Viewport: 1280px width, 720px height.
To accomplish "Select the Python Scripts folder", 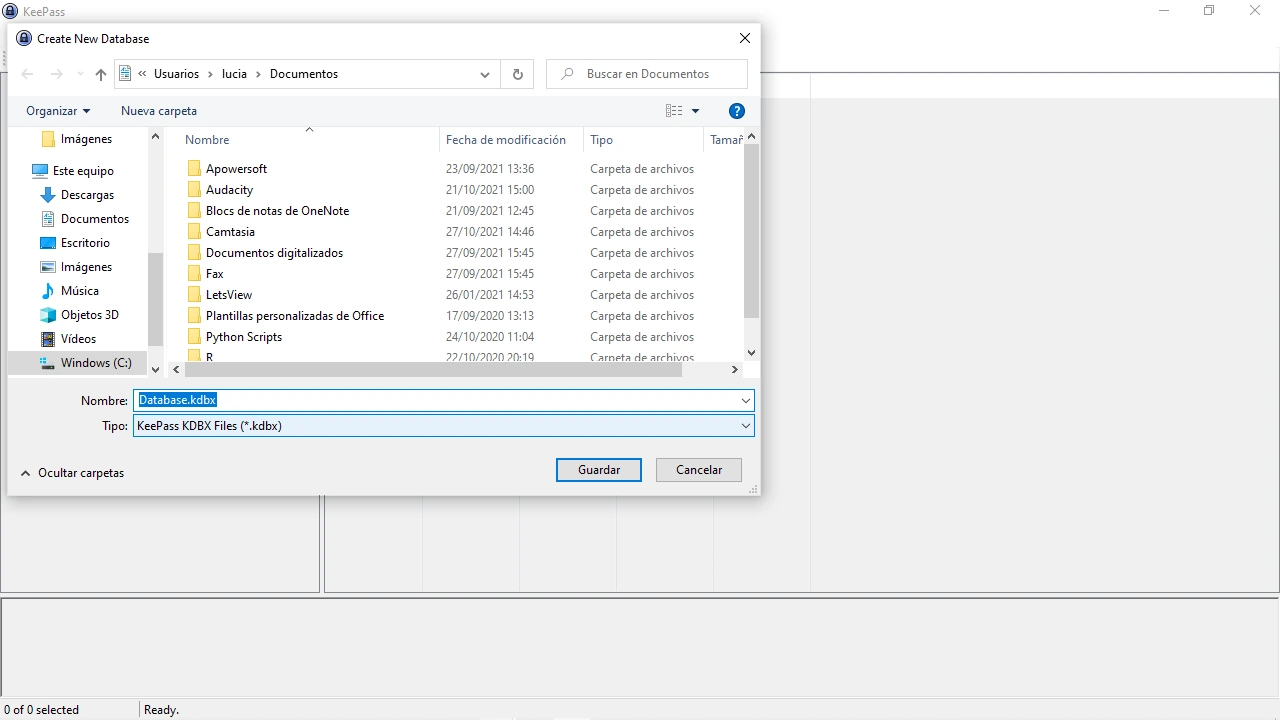I will point(244,337).
